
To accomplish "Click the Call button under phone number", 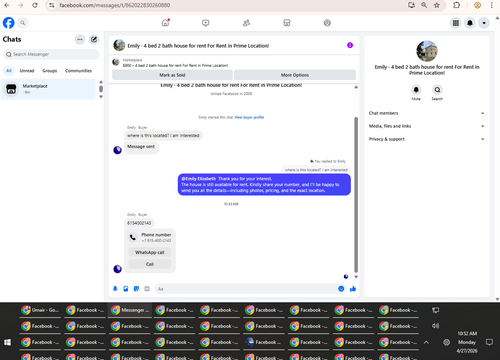I will coord(150,264).
